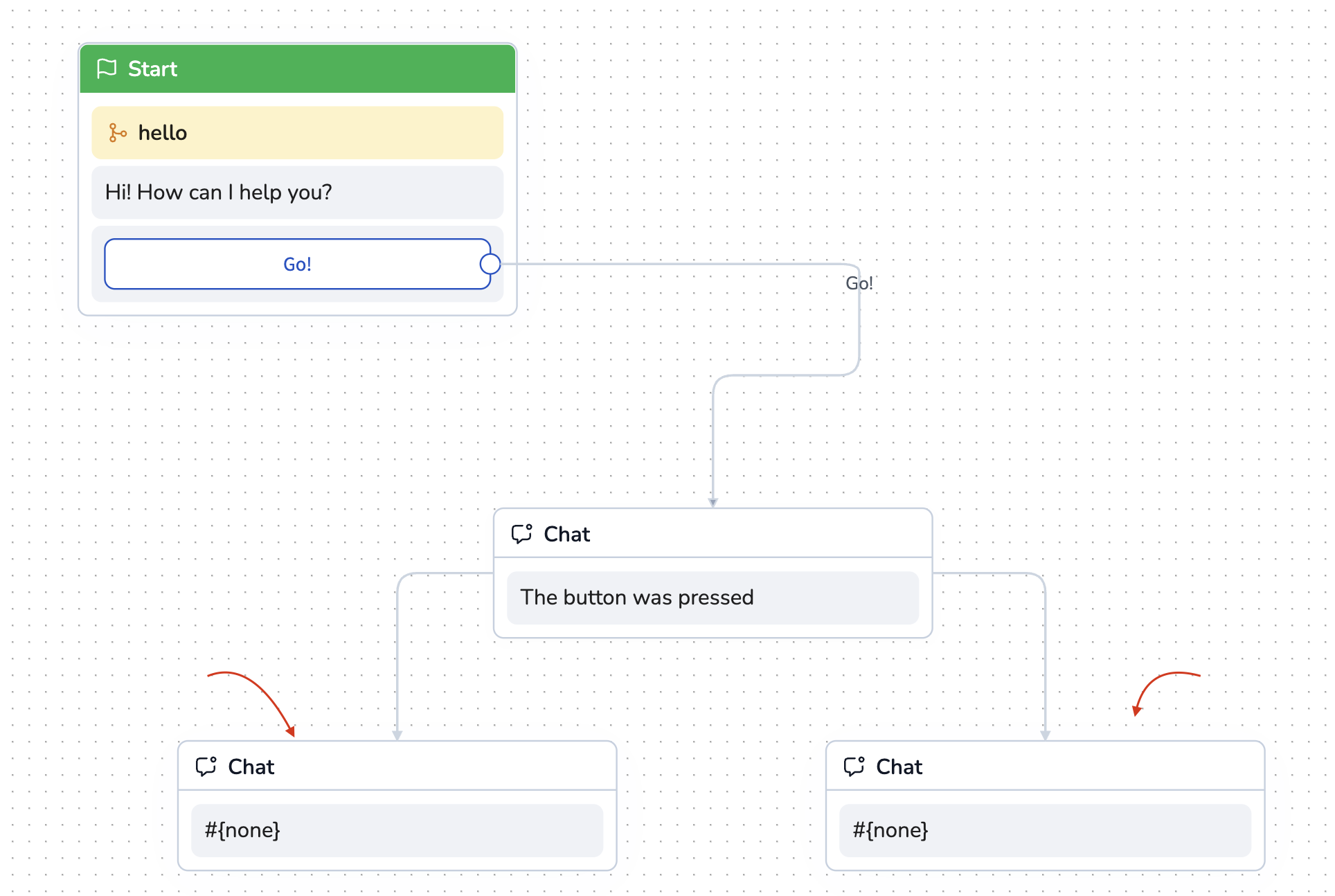Click the hello intent branch icon

click(x=118, y=132)
